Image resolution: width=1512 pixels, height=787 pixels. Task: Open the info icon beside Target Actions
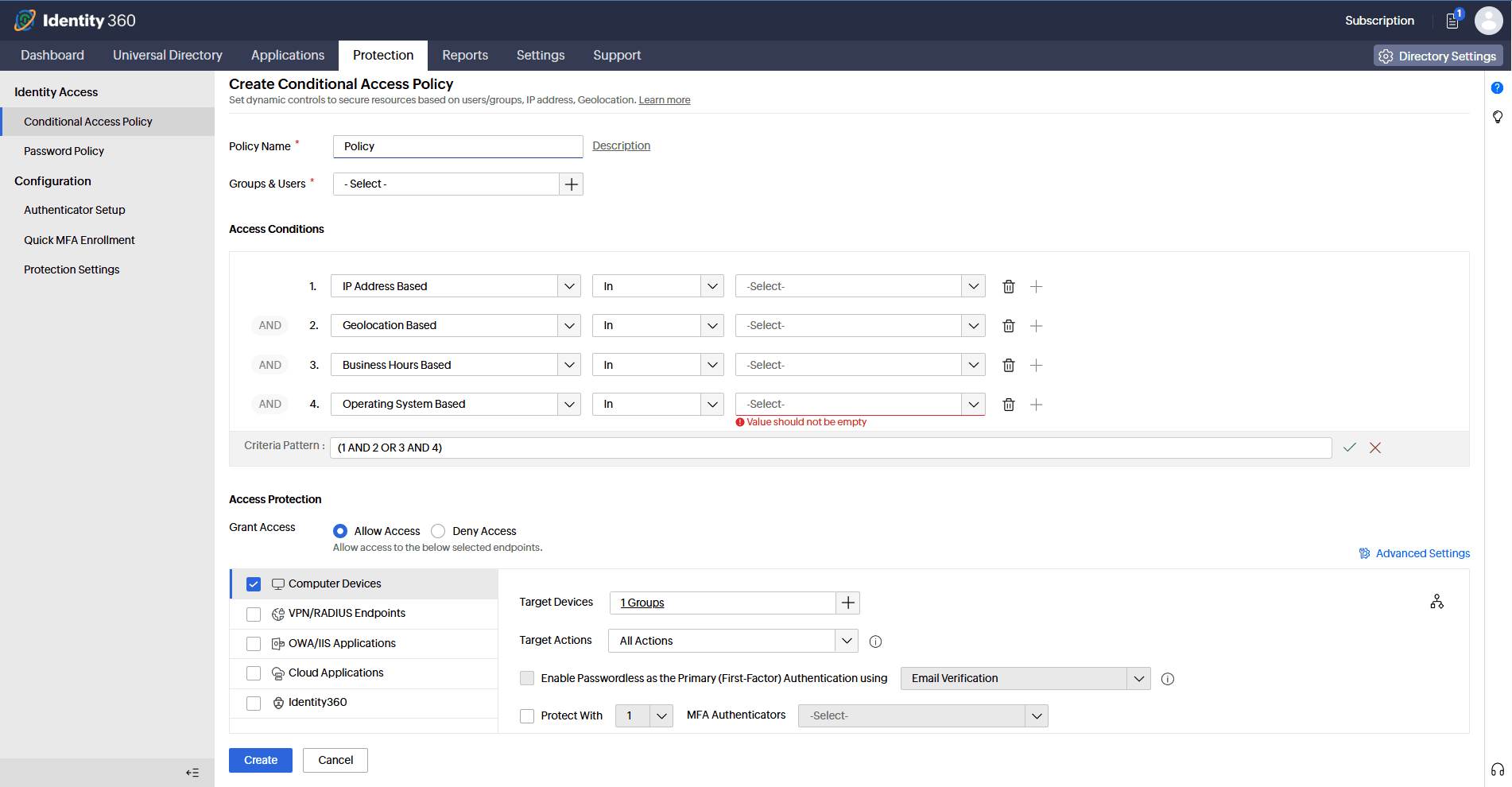pos(875,642)
